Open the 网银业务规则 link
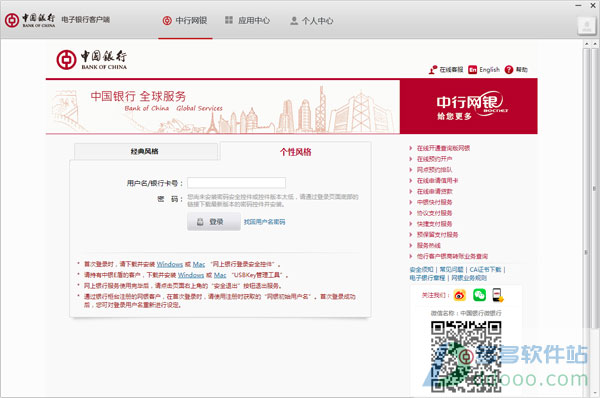The width and height of the screenshot is (600, 398). pos(469,278)
